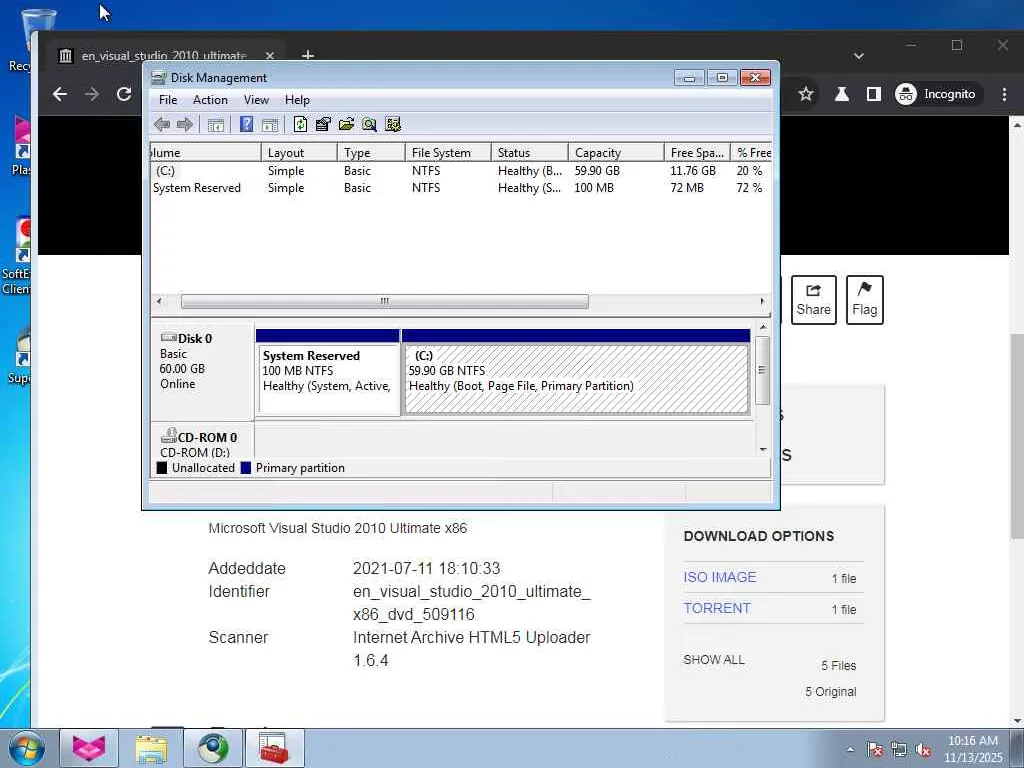Click the Forward arrow in Disk Management toolbar
The image size is (1024, 768).
pos(185,124)
